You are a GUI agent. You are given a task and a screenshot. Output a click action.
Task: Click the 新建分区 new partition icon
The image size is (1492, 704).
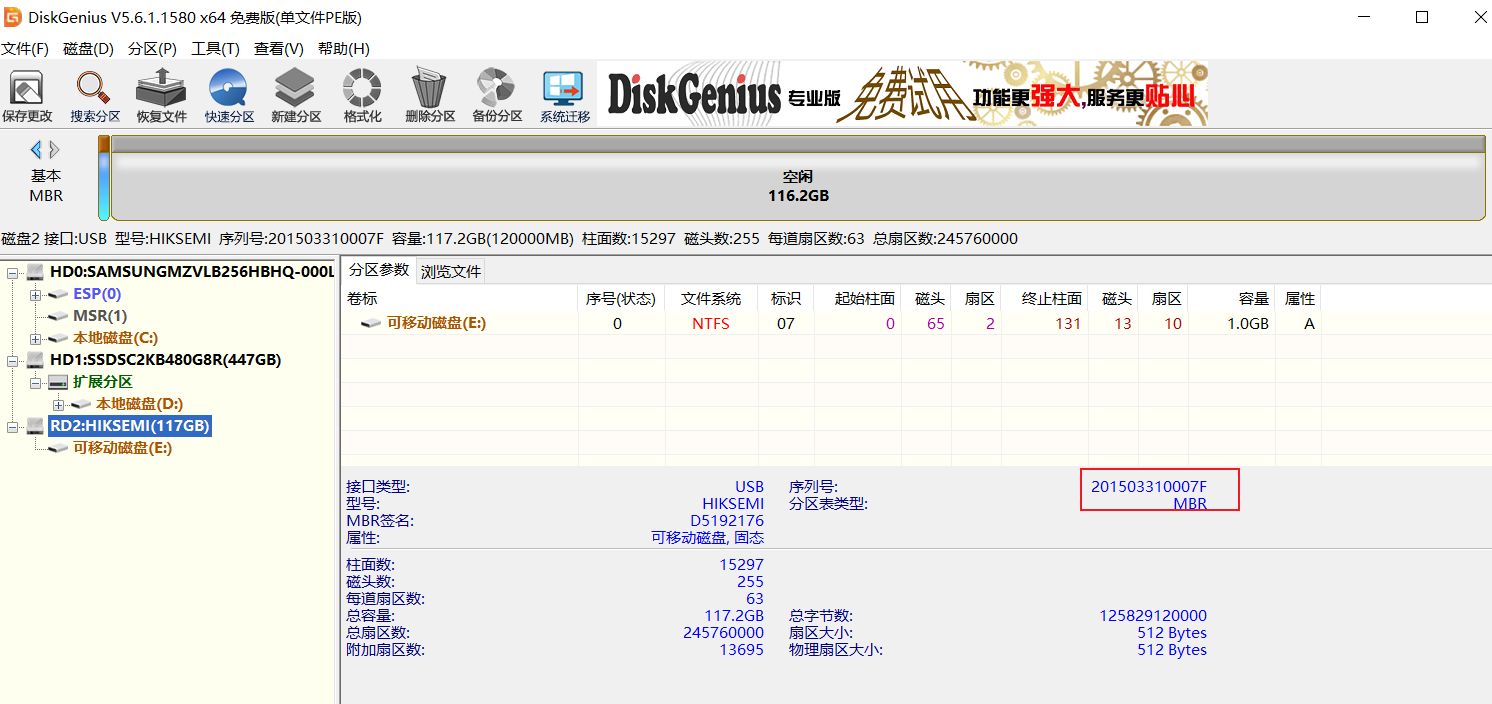(x=296, y=96)
